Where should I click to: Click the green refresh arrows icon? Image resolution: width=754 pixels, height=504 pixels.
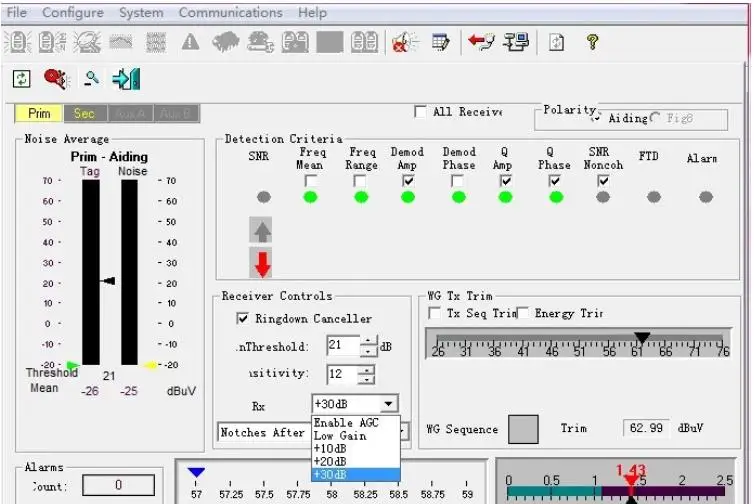(x=21, y=79)
